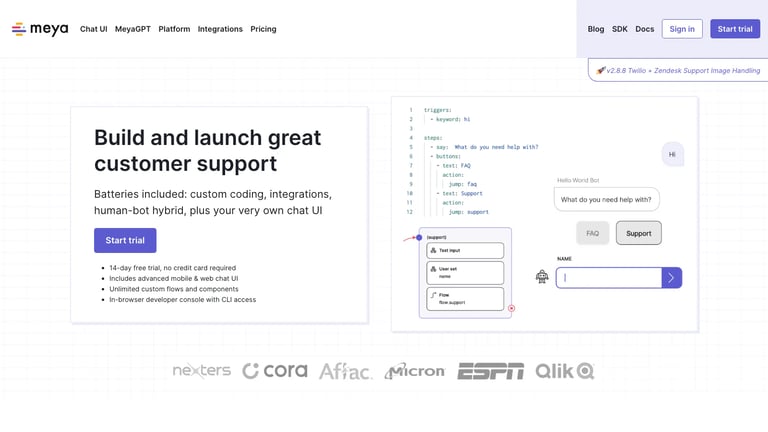
Task: Open the Integrations menu
Action: click(220, 29)
